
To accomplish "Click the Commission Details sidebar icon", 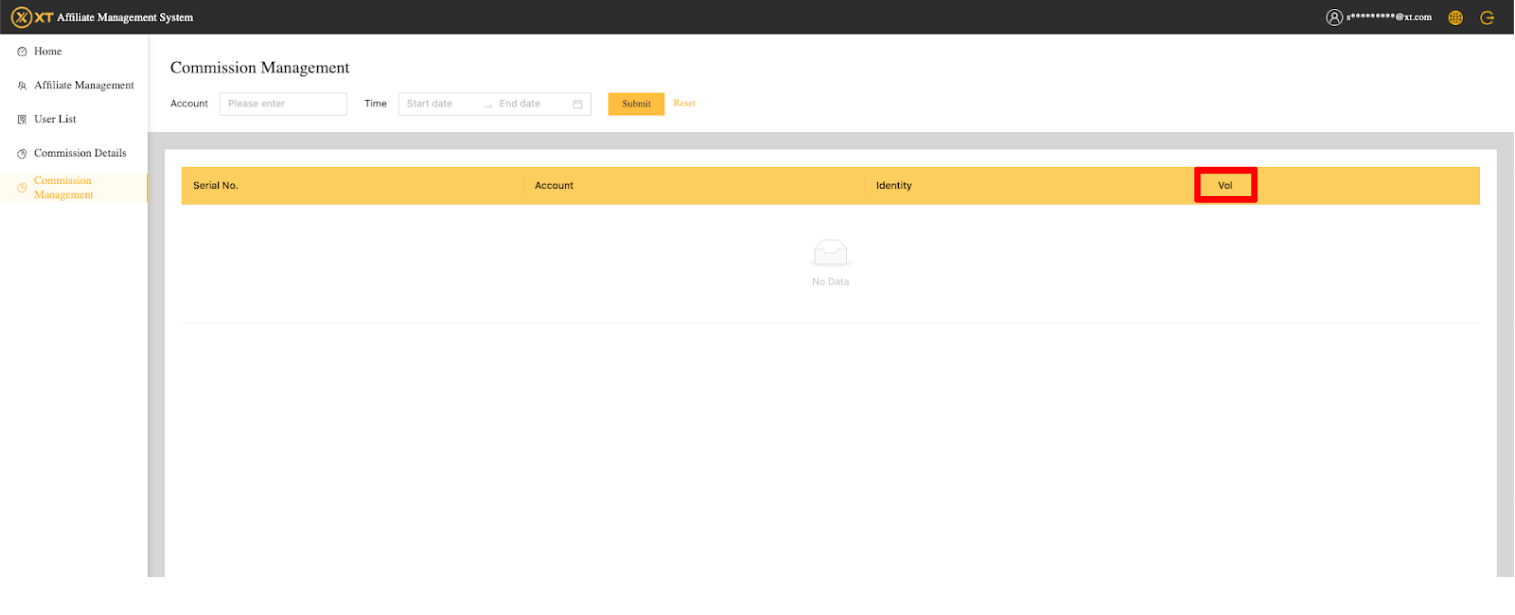I will [22, 154].
